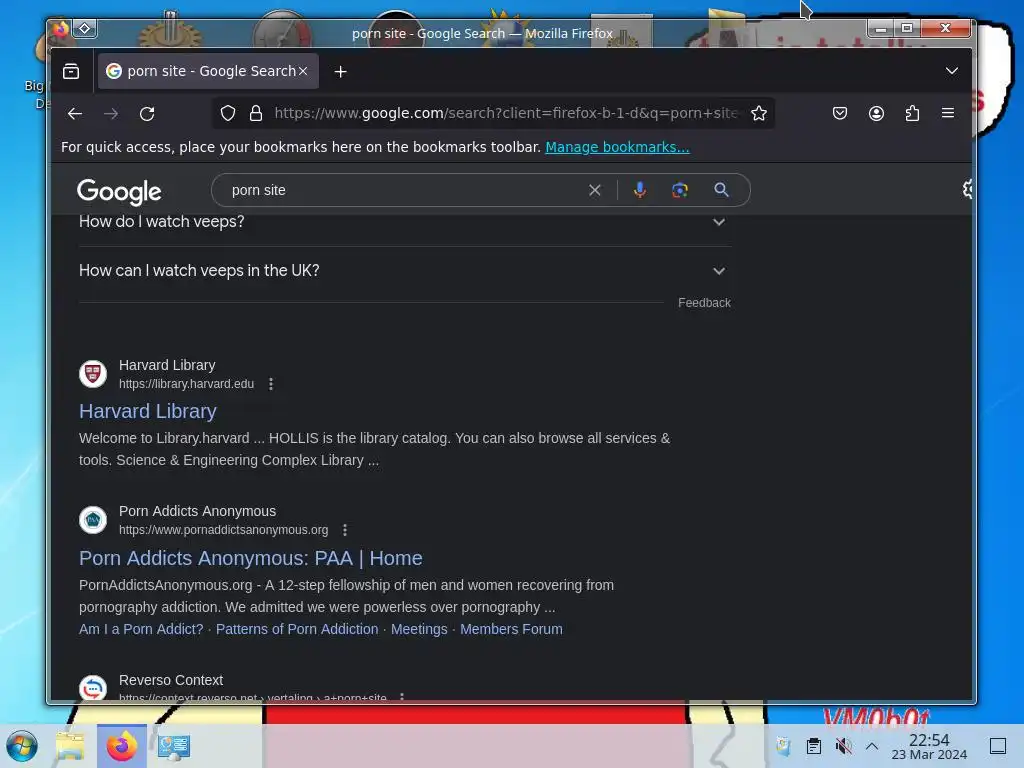This screenshot has width=1024, height=768.
Task: Open Porn Addicts Anonymous result options dots
Action: [345, 530]
